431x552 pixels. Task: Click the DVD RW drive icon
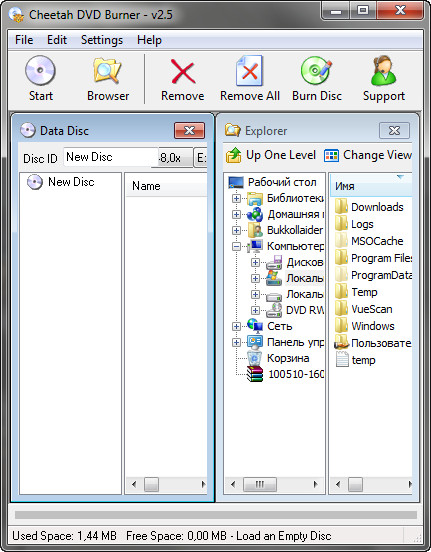(x=274, y=310)
